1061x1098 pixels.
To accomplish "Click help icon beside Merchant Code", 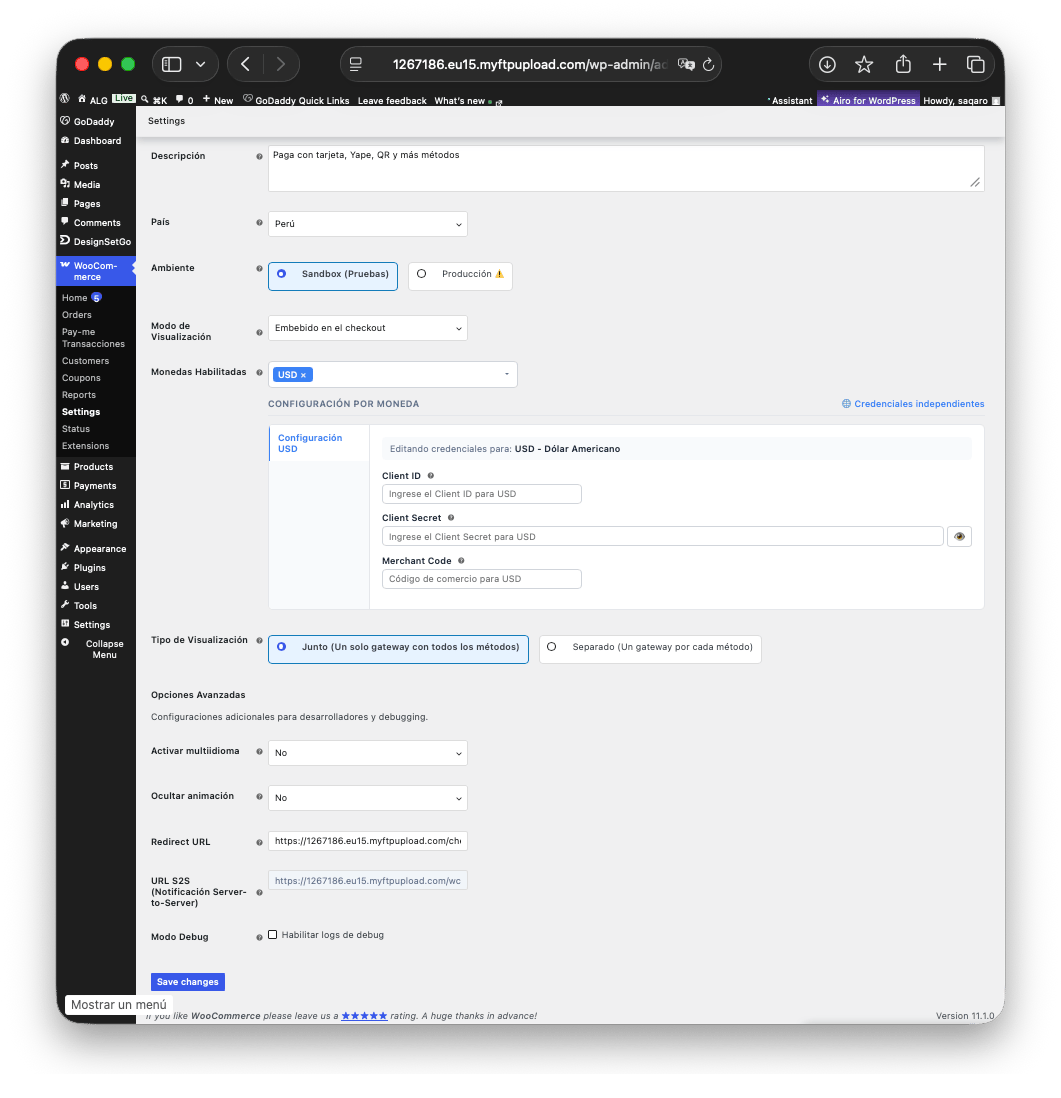I will click(462, 560).
